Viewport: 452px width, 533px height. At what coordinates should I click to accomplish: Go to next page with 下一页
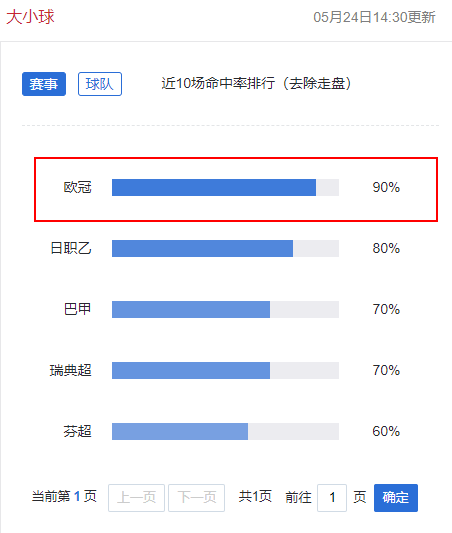[x=196, y=498]
